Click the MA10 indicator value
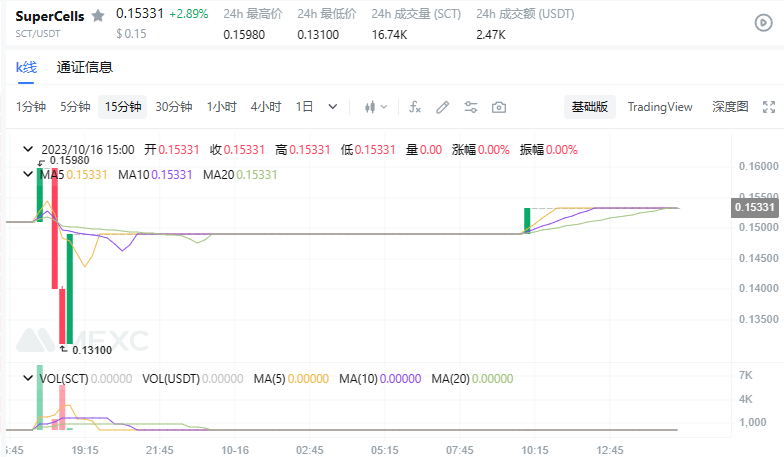Screen dimensions: 784x457 coord(172,174)
